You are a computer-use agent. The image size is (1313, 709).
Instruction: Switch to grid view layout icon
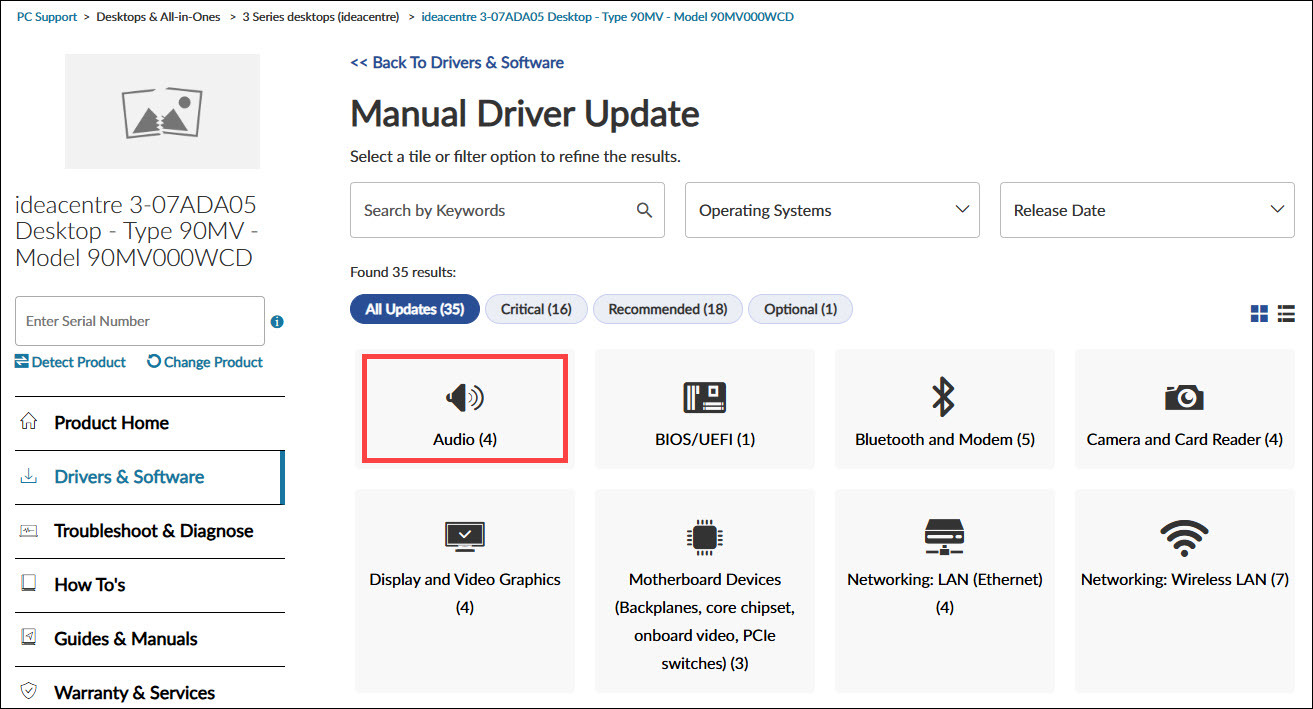click(x=1259, y=314)
